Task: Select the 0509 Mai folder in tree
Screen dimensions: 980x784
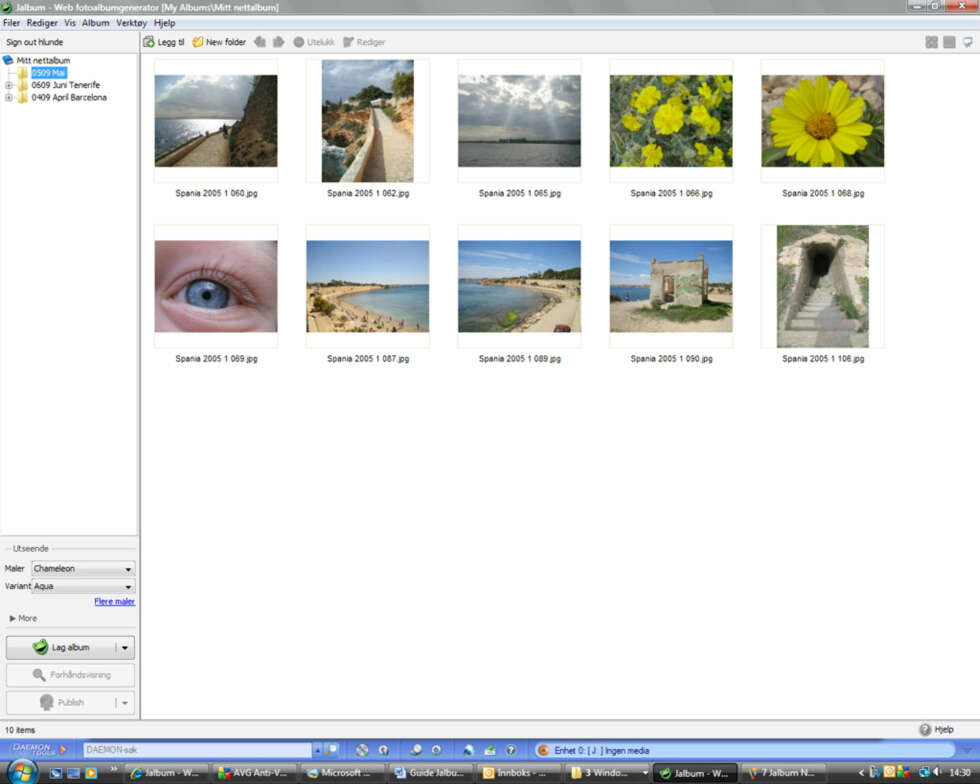Action: pos(49,73)
